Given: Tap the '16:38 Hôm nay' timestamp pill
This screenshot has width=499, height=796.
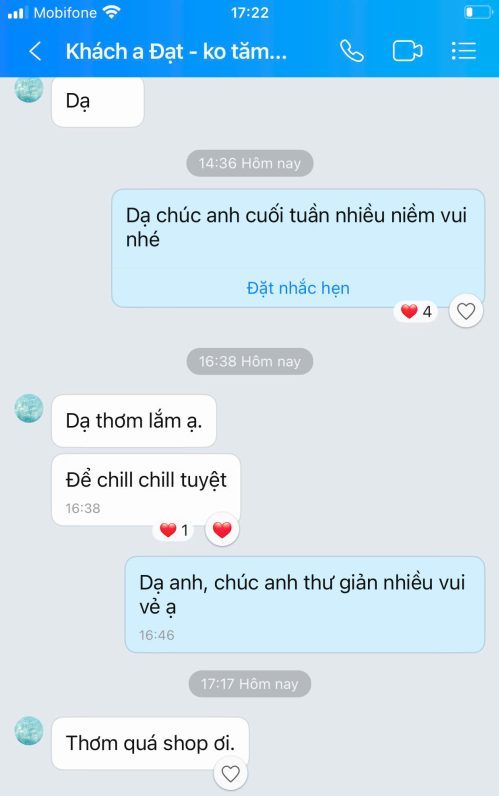Looking at the screenshot, I should (249, 361).
